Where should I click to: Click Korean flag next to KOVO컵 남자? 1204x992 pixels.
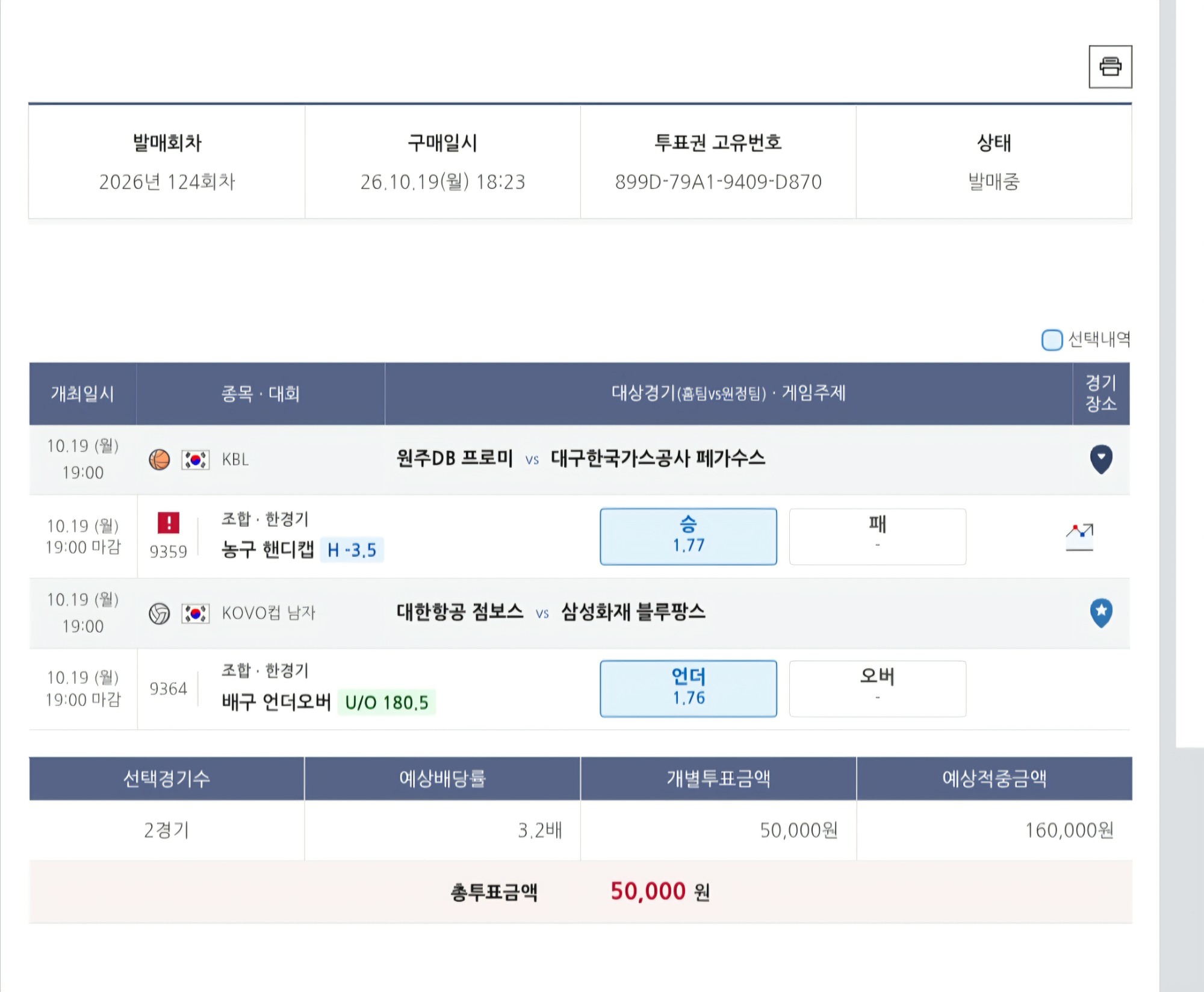[196, 613]
